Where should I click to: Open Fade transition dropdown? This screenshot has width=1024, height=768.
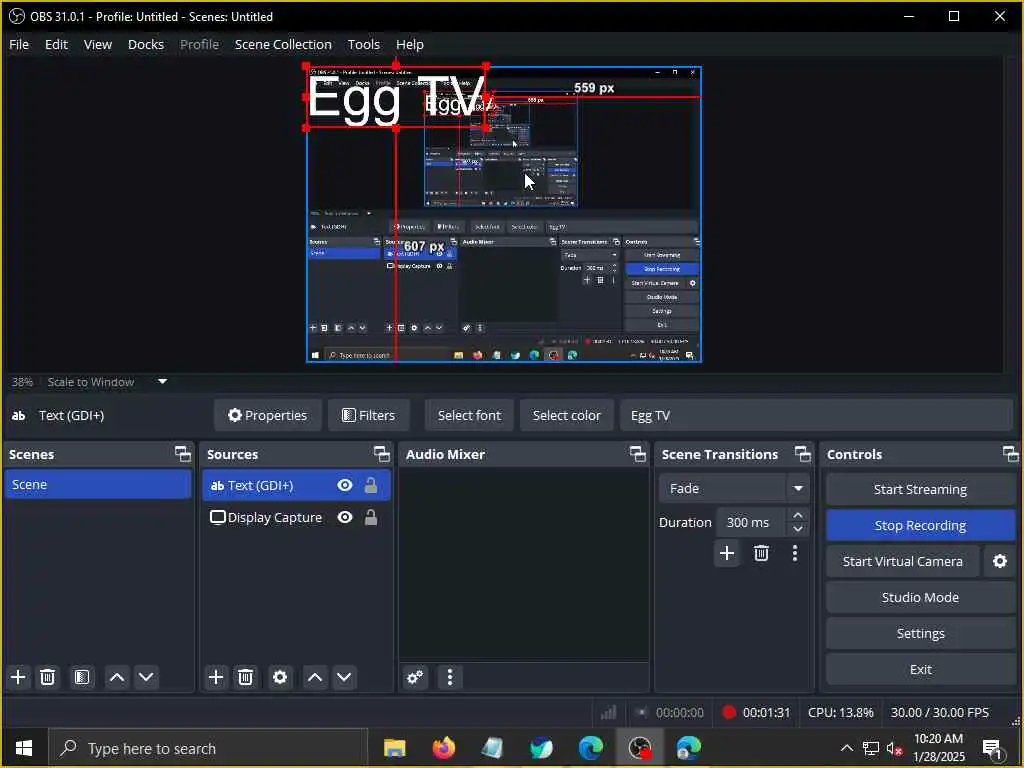point(798,488)
